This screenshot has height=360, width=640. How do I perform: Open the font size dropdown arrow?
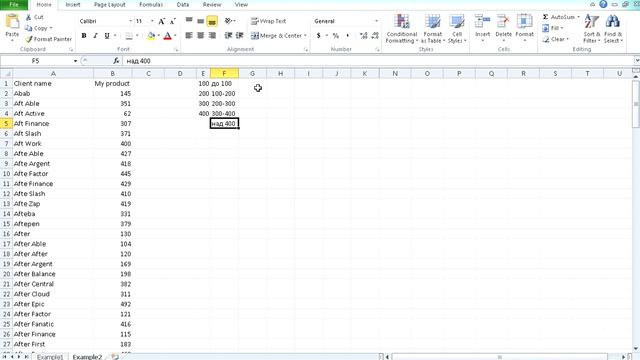coord(152,21)
